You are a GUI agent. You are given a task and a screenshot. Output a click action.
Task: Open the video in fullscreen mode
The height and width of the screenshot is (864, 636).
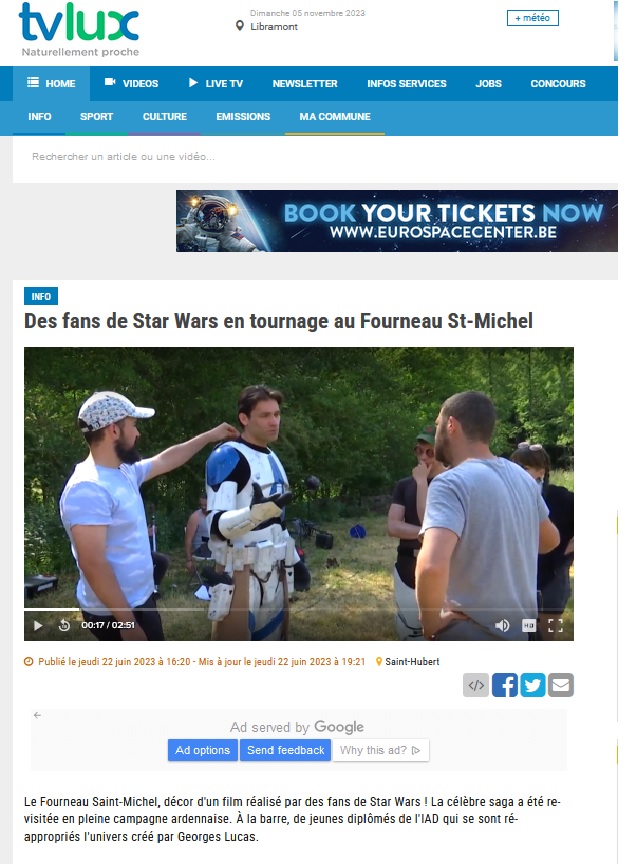tap(555, 625)
